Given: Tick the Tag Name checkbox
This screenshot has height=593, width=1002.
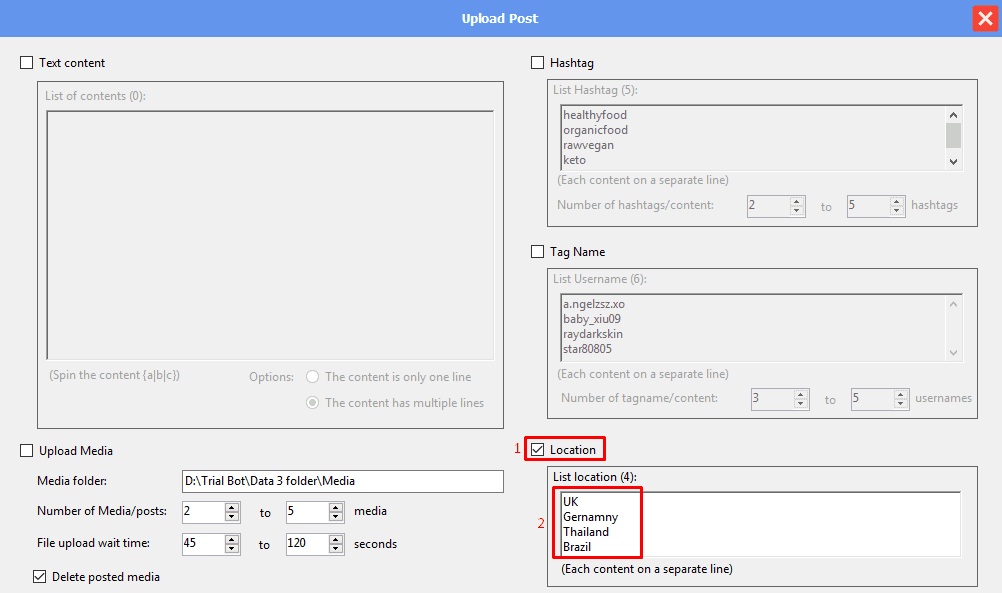Looking at the screenshot, I should [538, 252].
